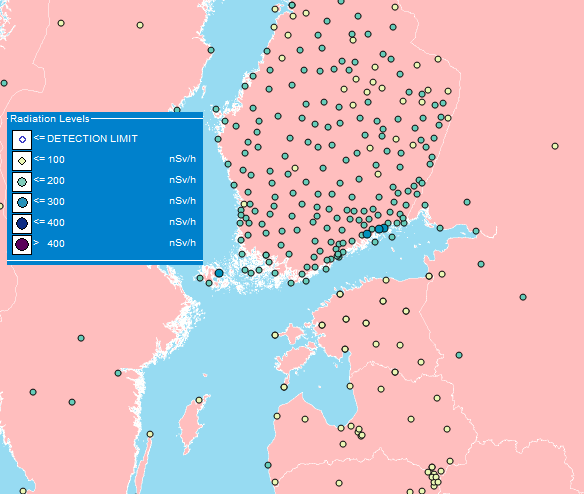Click the "<= 200" legend text

[x=49, y=180]
